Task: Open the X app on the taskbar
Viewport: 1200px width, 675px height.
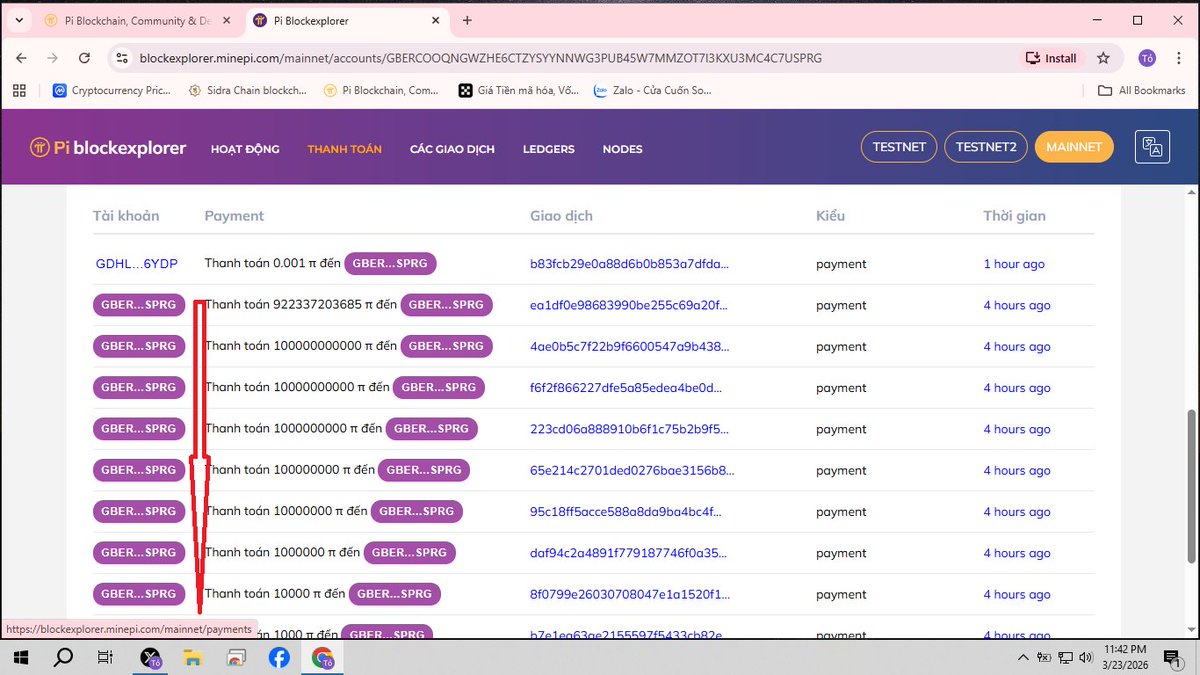Action: click(150, 657)
